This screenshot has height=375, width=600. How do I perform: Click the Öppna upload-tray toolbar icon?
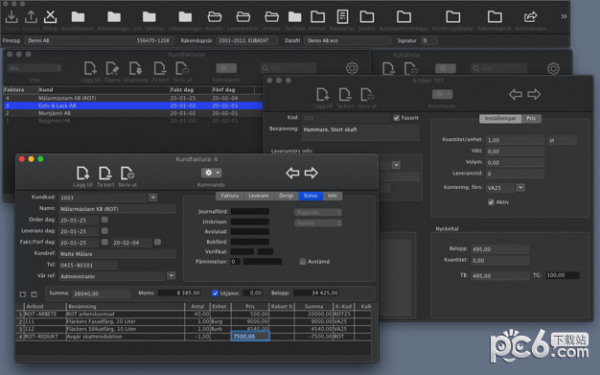click(x=31, y=16)
